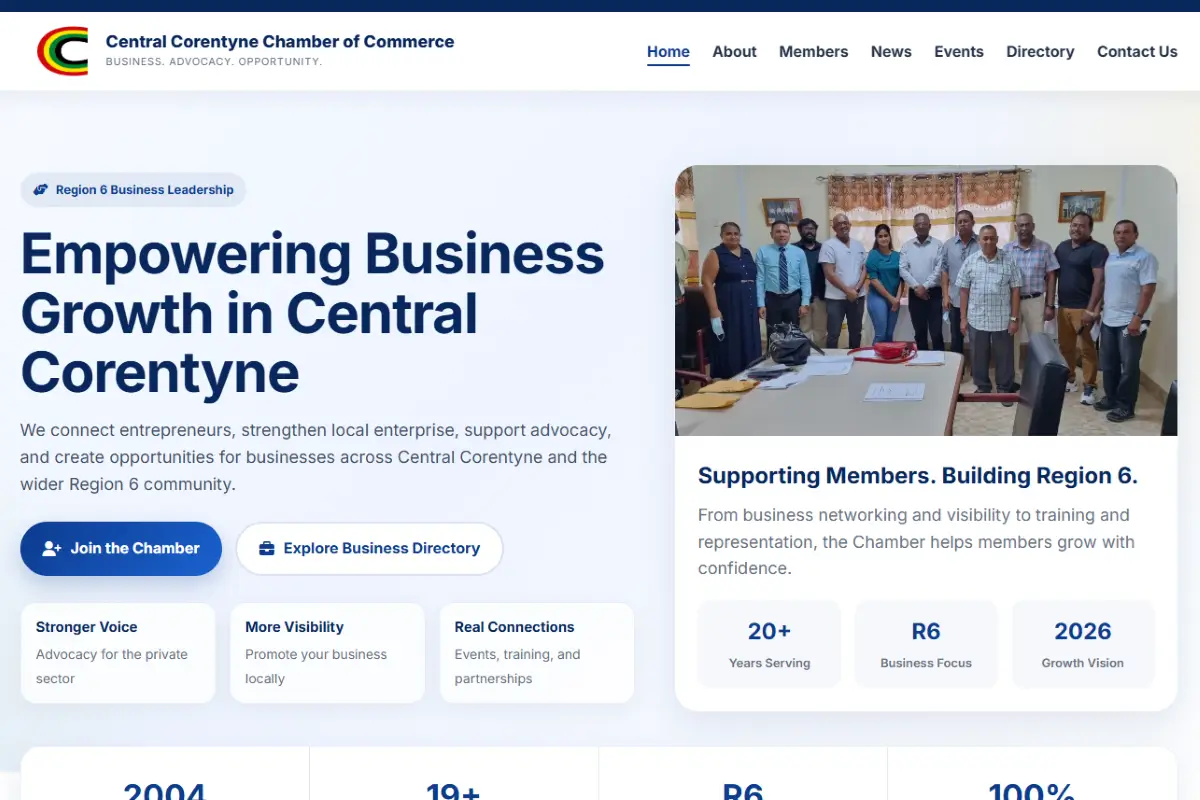
Task: Click the "We connect entrepreneurs" paragraph
Action: pyautogui.click(x=316, y=457)
